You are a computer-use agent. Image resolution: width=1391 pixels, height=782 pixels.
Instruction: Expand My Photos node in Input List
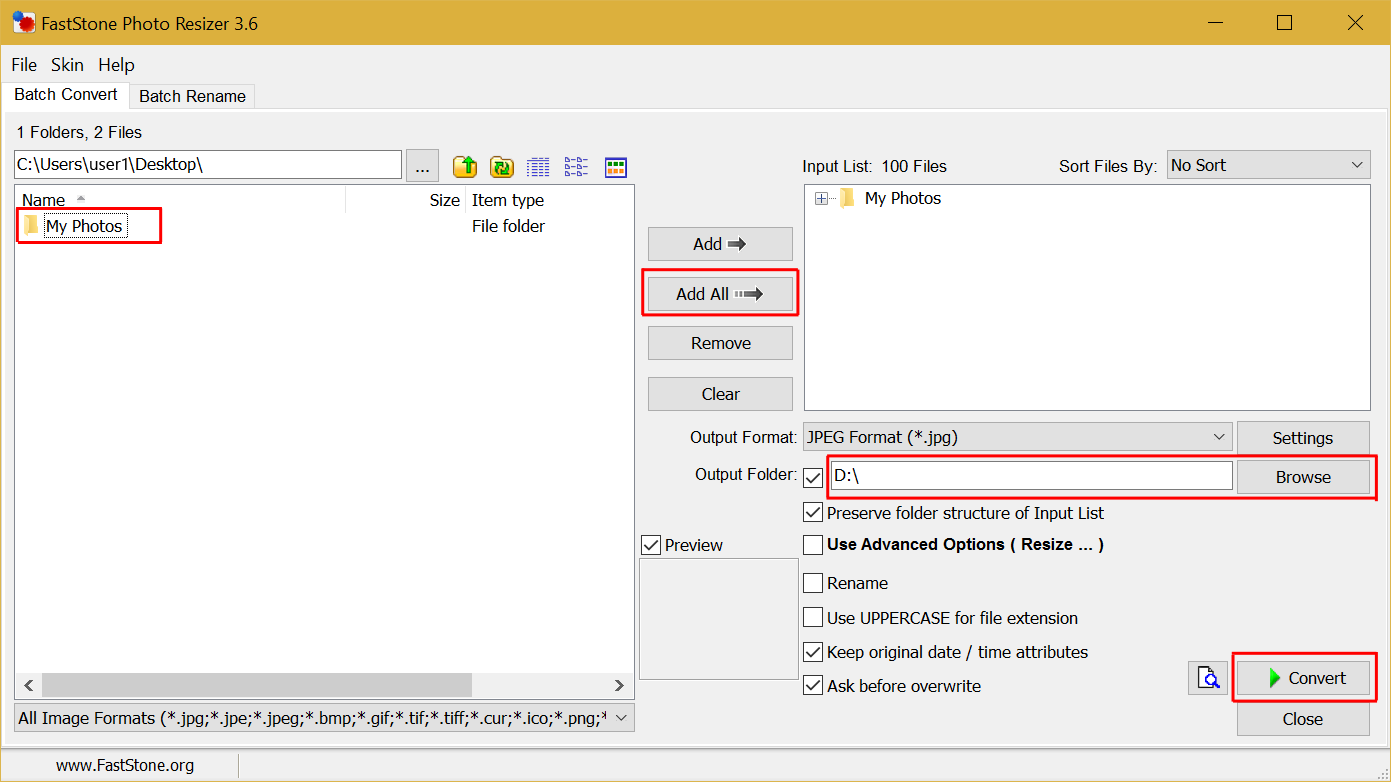(822, 198)
